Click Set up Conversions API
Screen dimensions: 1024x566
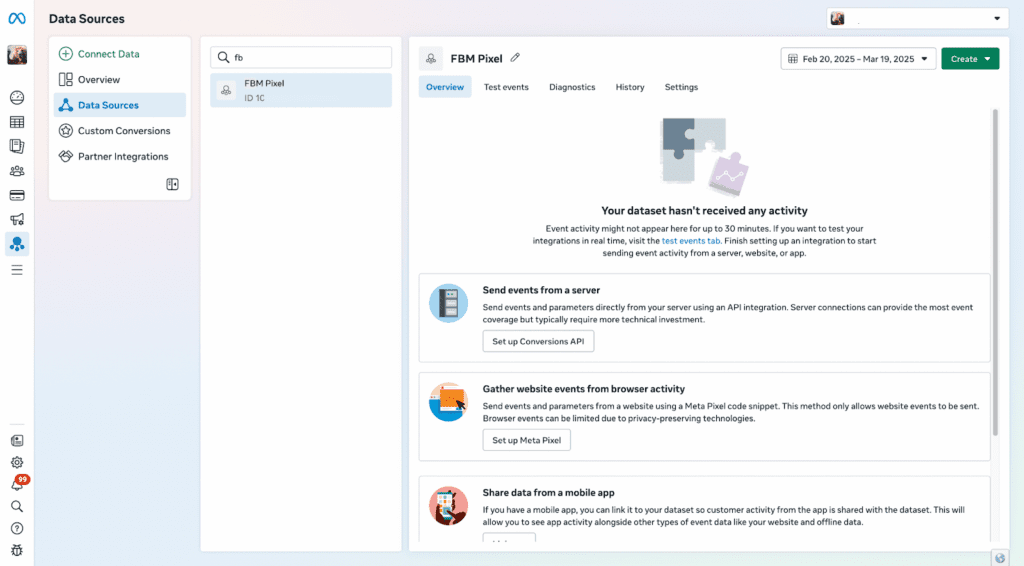click(538, 341)
